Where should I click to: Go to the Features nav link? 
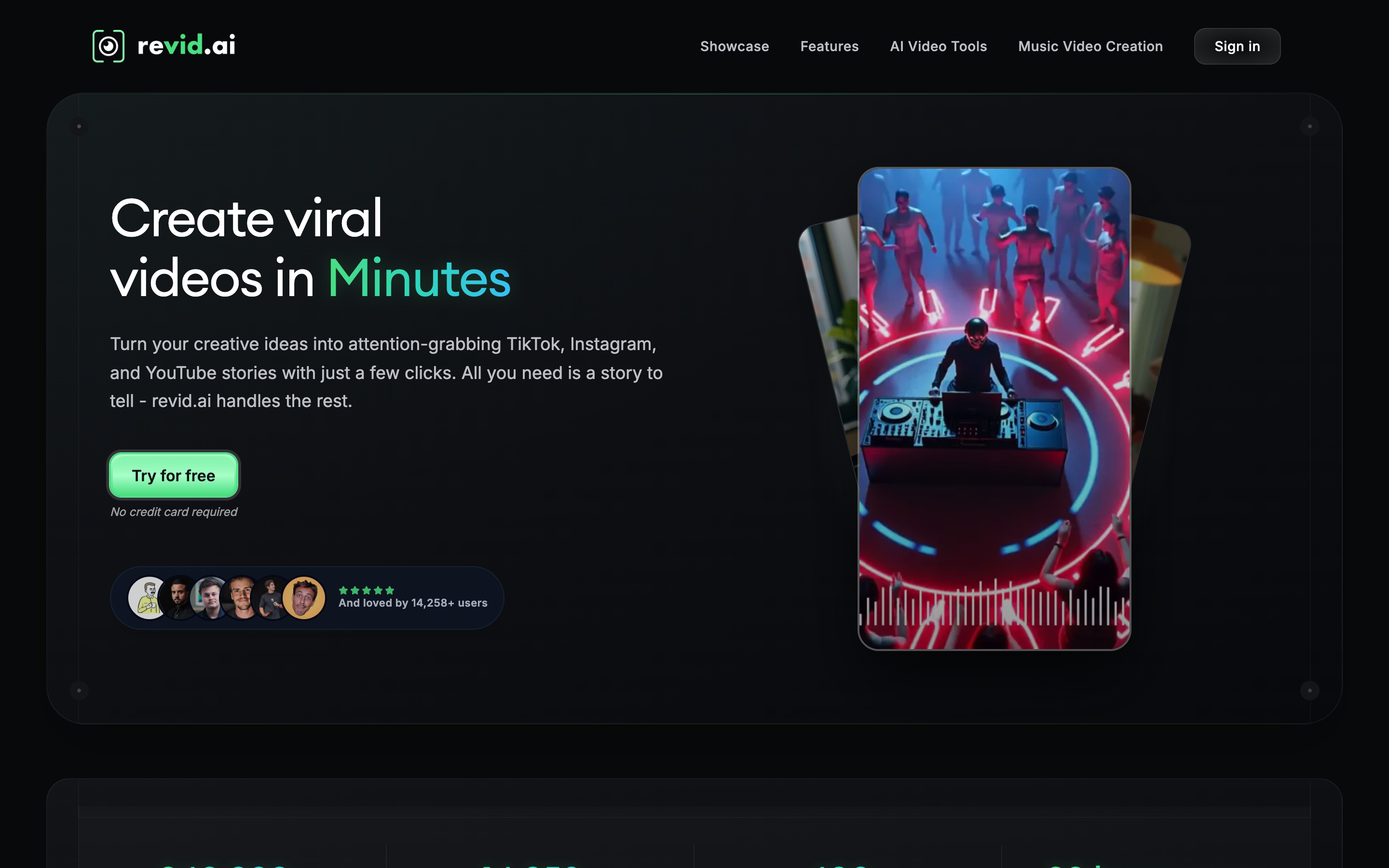(829, 46)
